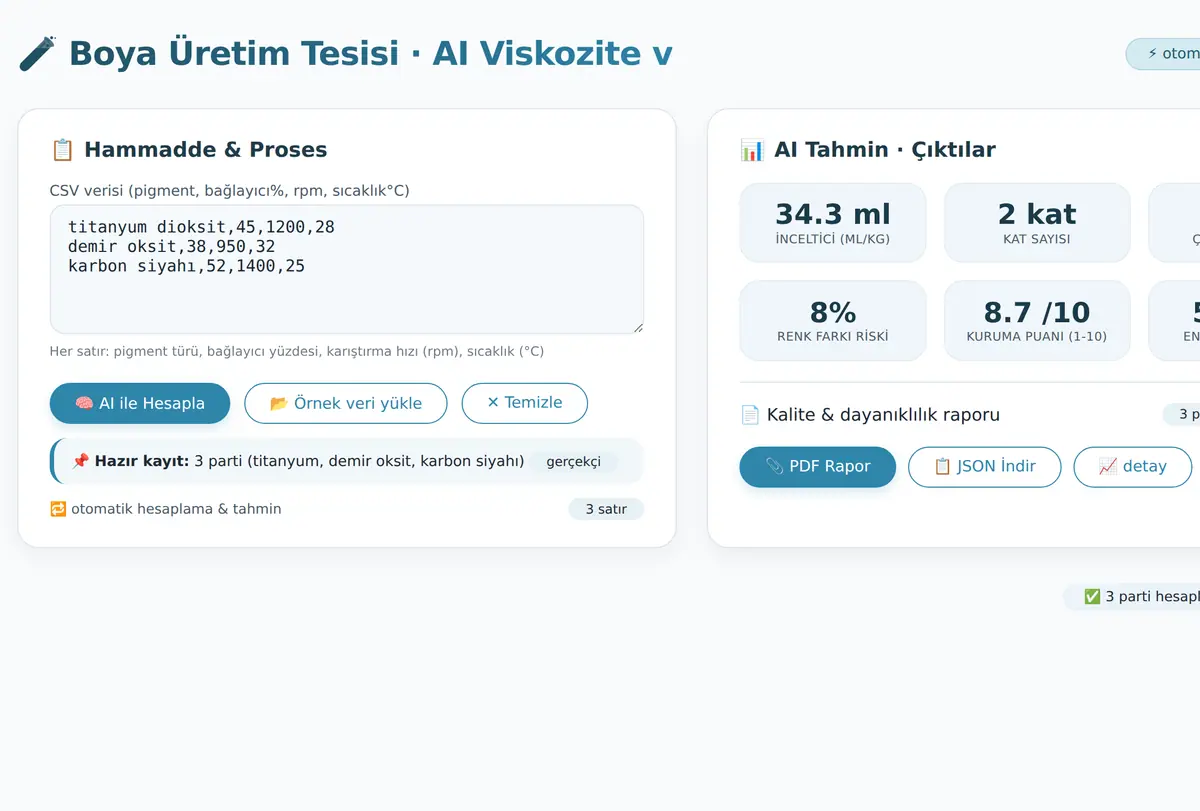Click the Her satır hint text

297,352
